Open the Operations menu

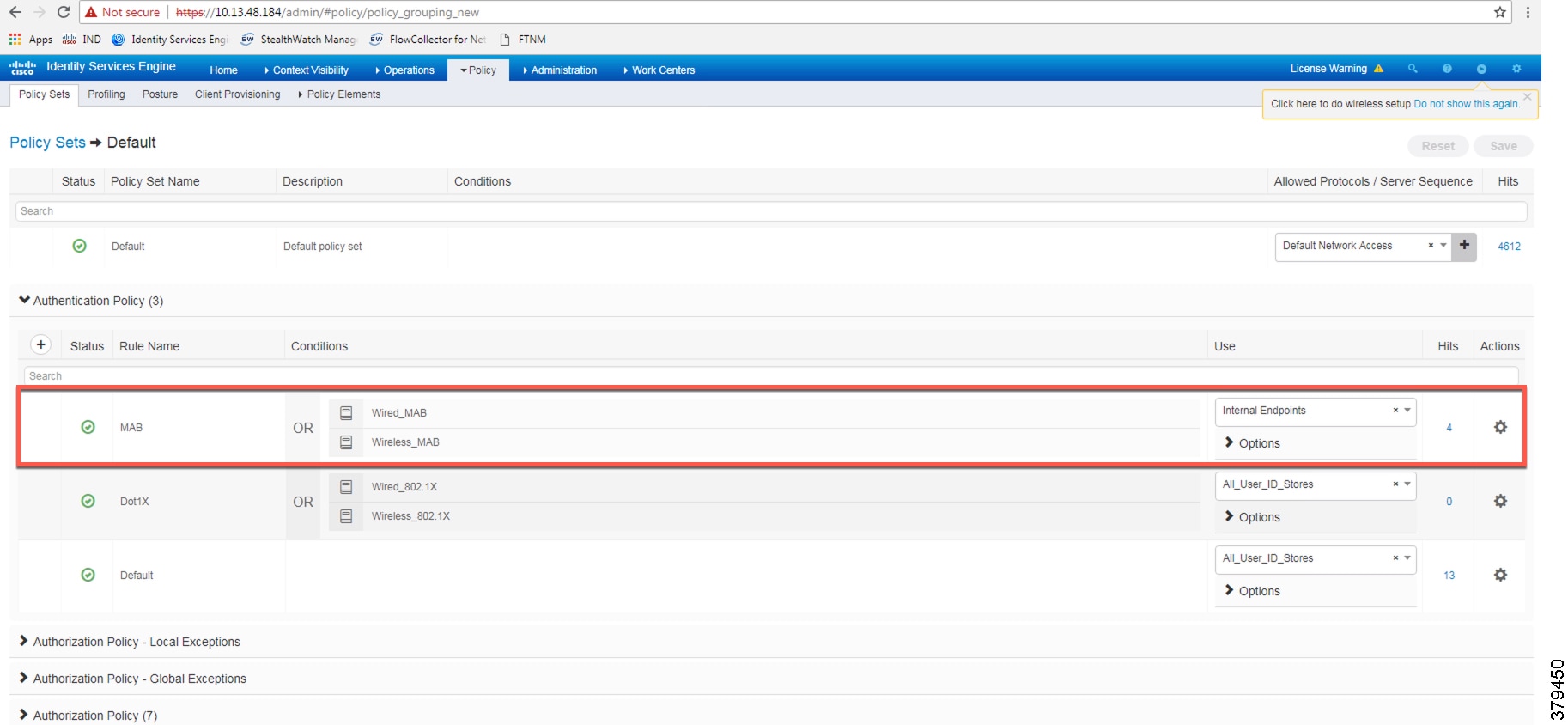[x=404, y=70]
